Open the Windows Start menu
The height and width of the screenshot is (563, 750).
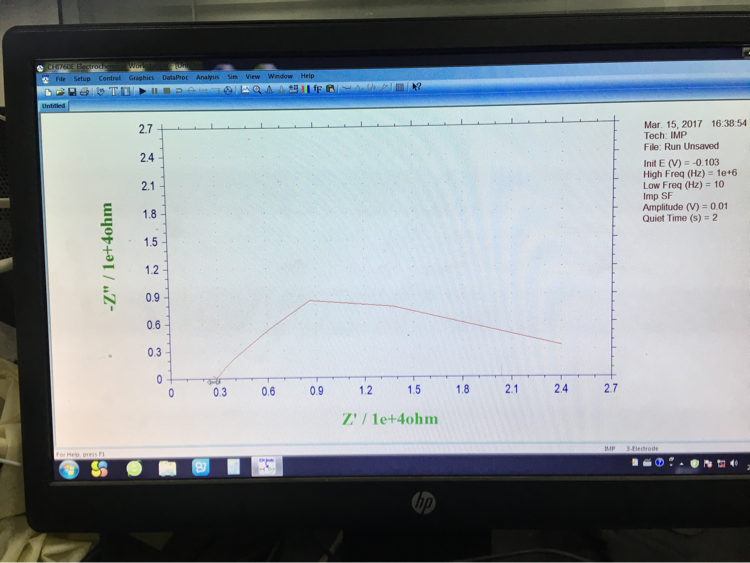pos(69,470)
